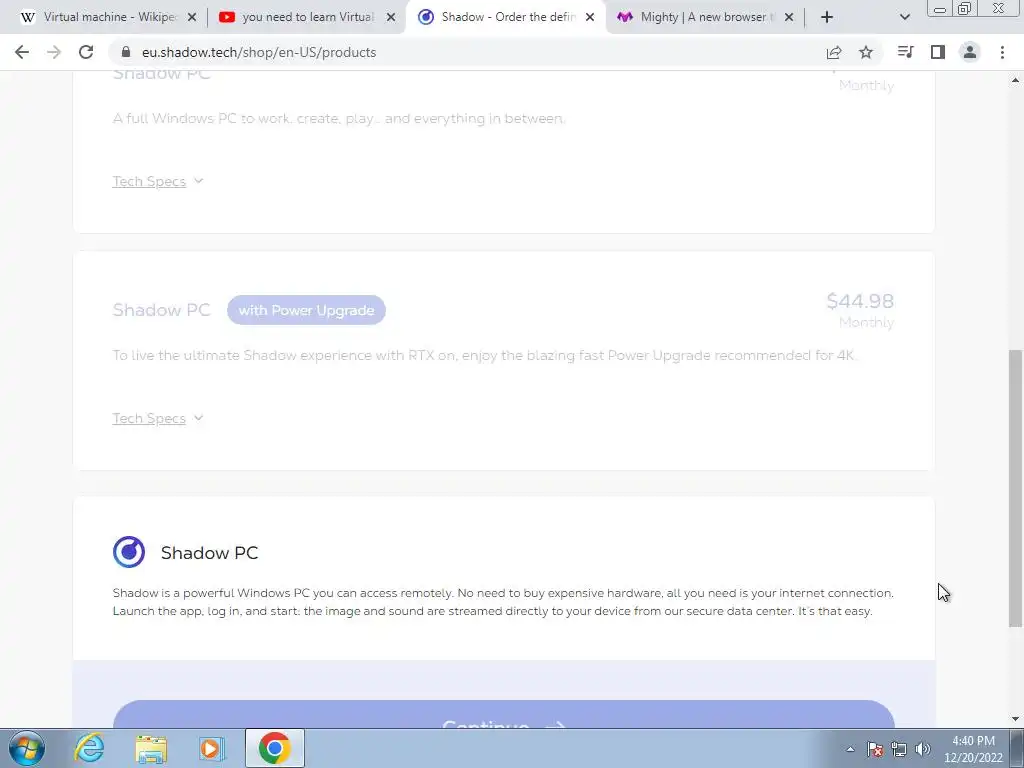This screenshot has width=1024, height=768.
Task: Click the browser forward arrow
Action: click(x=54, y=52)
